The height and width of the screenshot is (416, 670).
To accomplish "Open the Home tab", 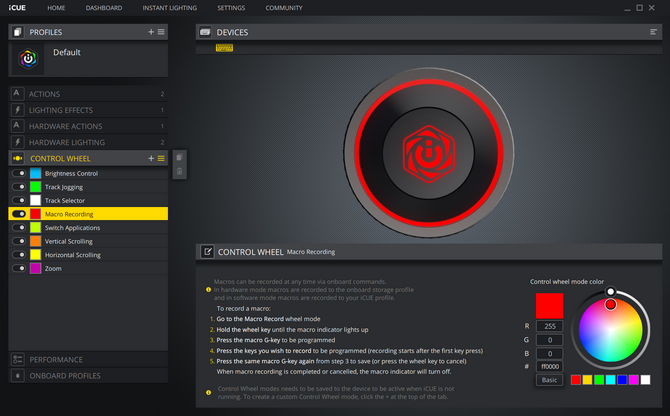I will (56, 8).
